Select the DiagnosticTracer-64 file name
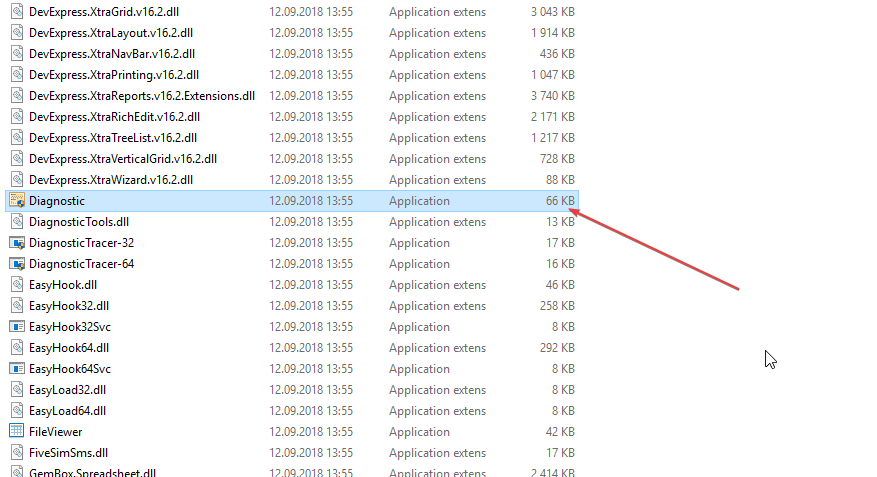Image resolution: width=877 pixels, height=477 pixels. [x=82, y=264]
